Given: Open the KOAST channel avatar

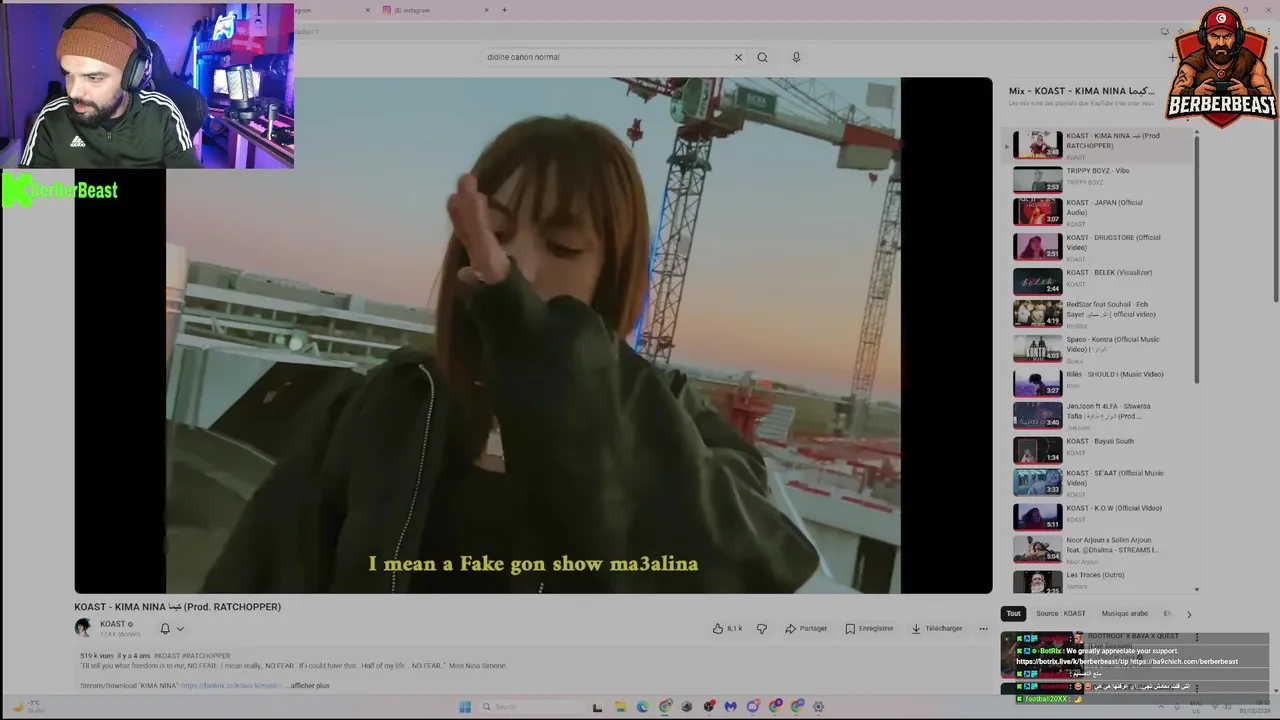Looking at the screenshot, I should pos(83,628).
